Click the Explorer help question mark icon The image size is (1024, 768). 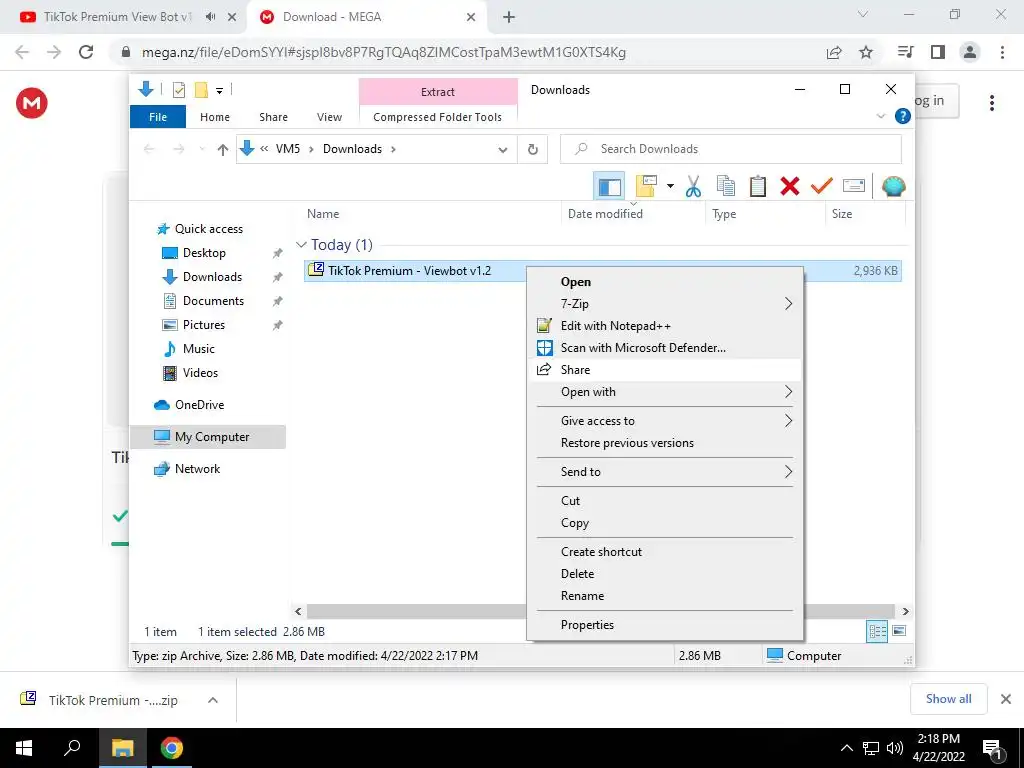pyautogui.click(x=903, y=116)
